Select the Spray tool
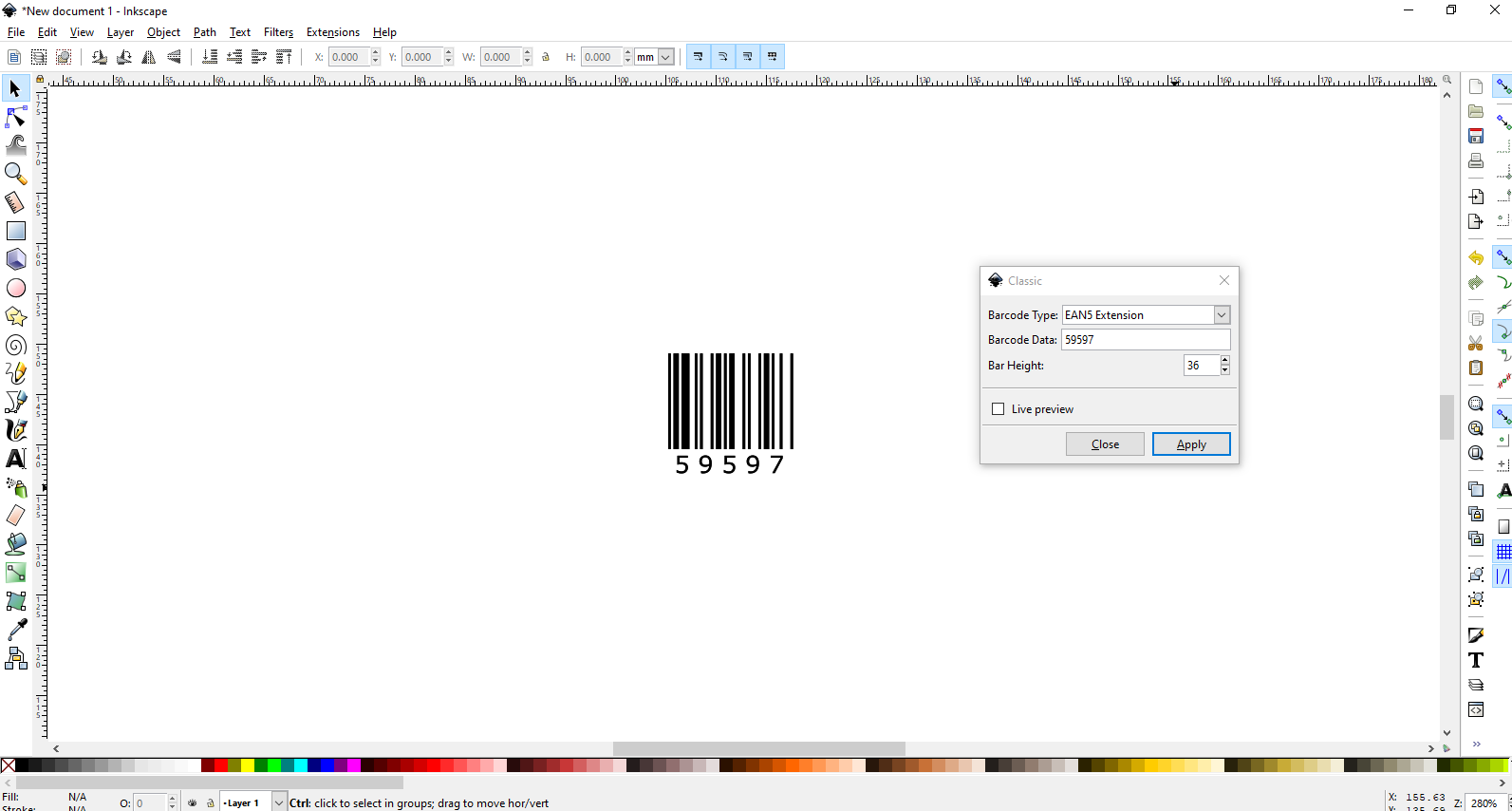Viewport: 1512px width, 811px height. tap(15, 487)
